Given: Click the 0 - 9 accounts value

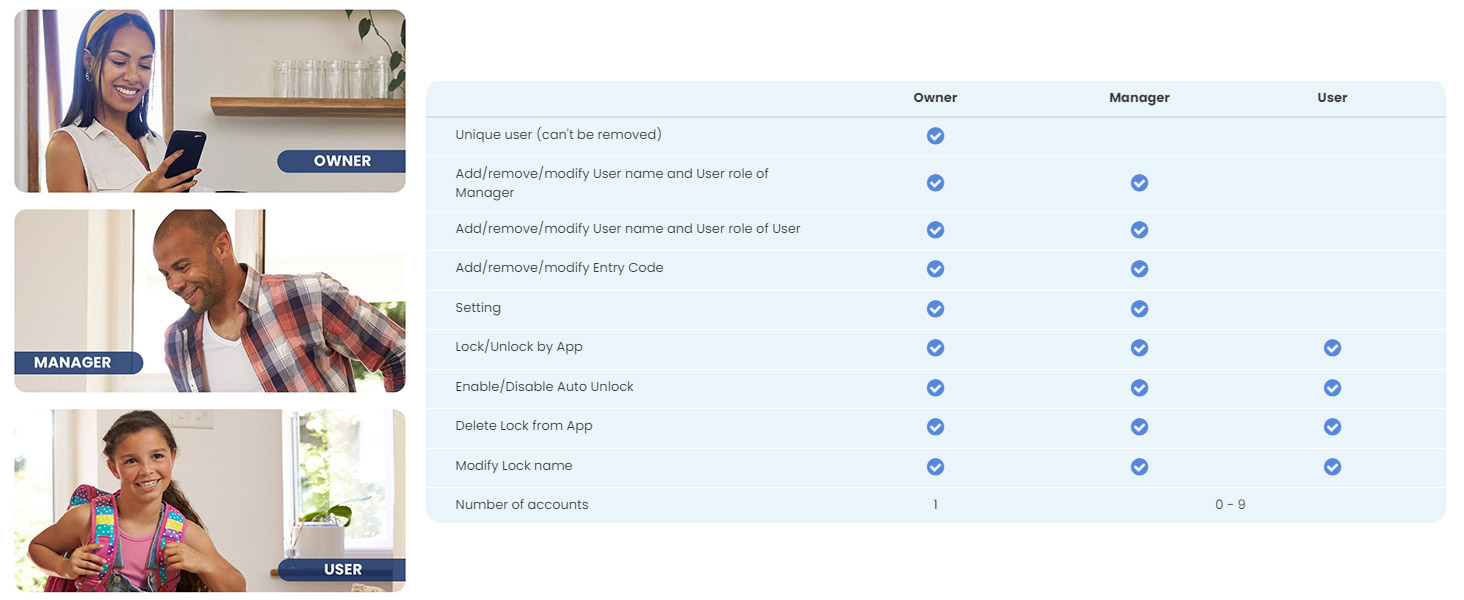Looking at the screenshot, I should (x=1230, y=505).
